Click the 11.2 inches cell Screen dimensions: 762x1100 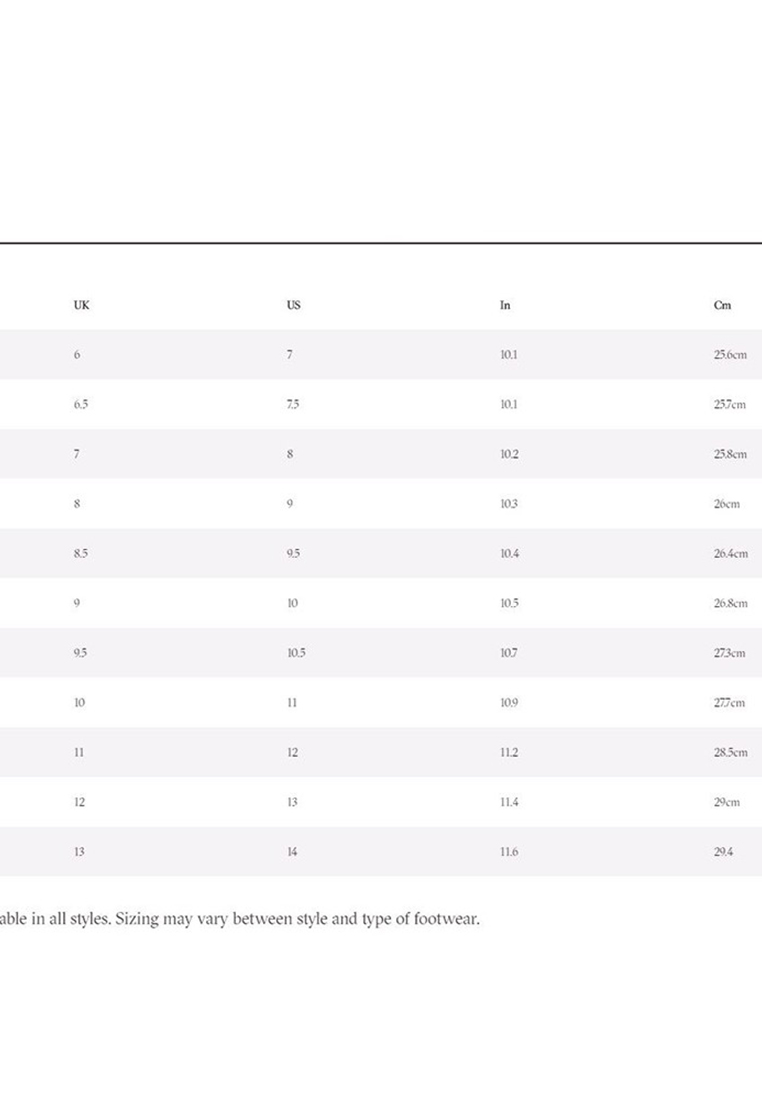[509, 752]
